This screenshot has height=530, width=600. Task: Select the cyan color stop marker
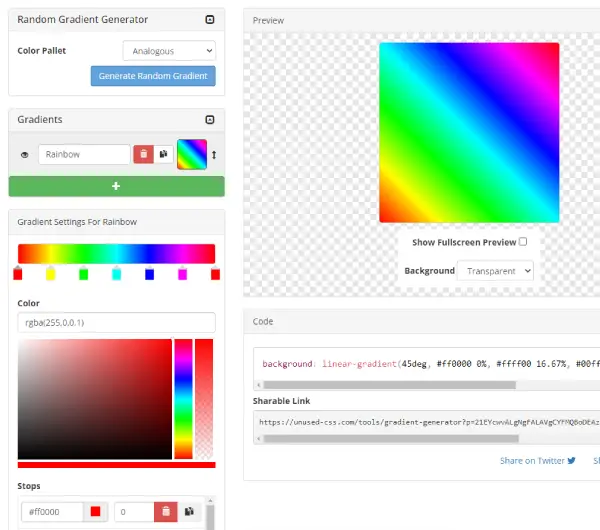click(x=116, y=273)
